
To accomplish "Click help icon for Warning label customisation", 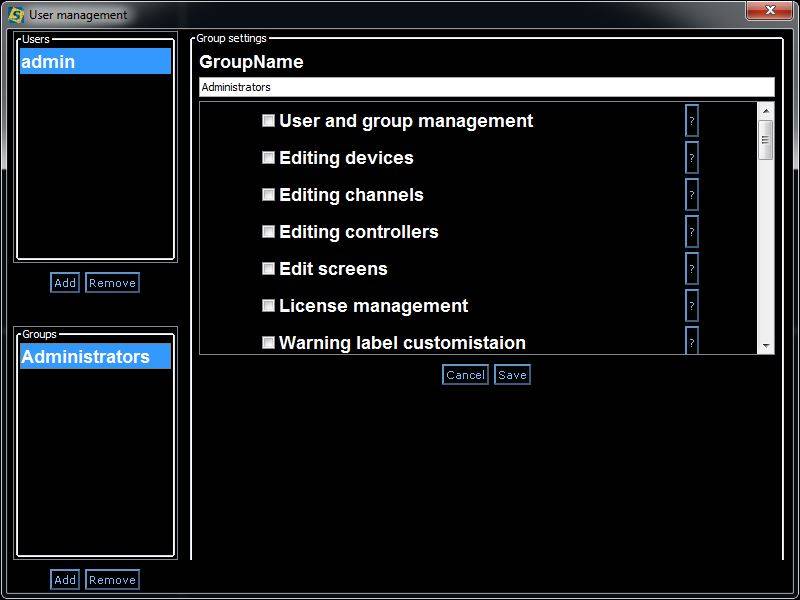I will (691, 341).
